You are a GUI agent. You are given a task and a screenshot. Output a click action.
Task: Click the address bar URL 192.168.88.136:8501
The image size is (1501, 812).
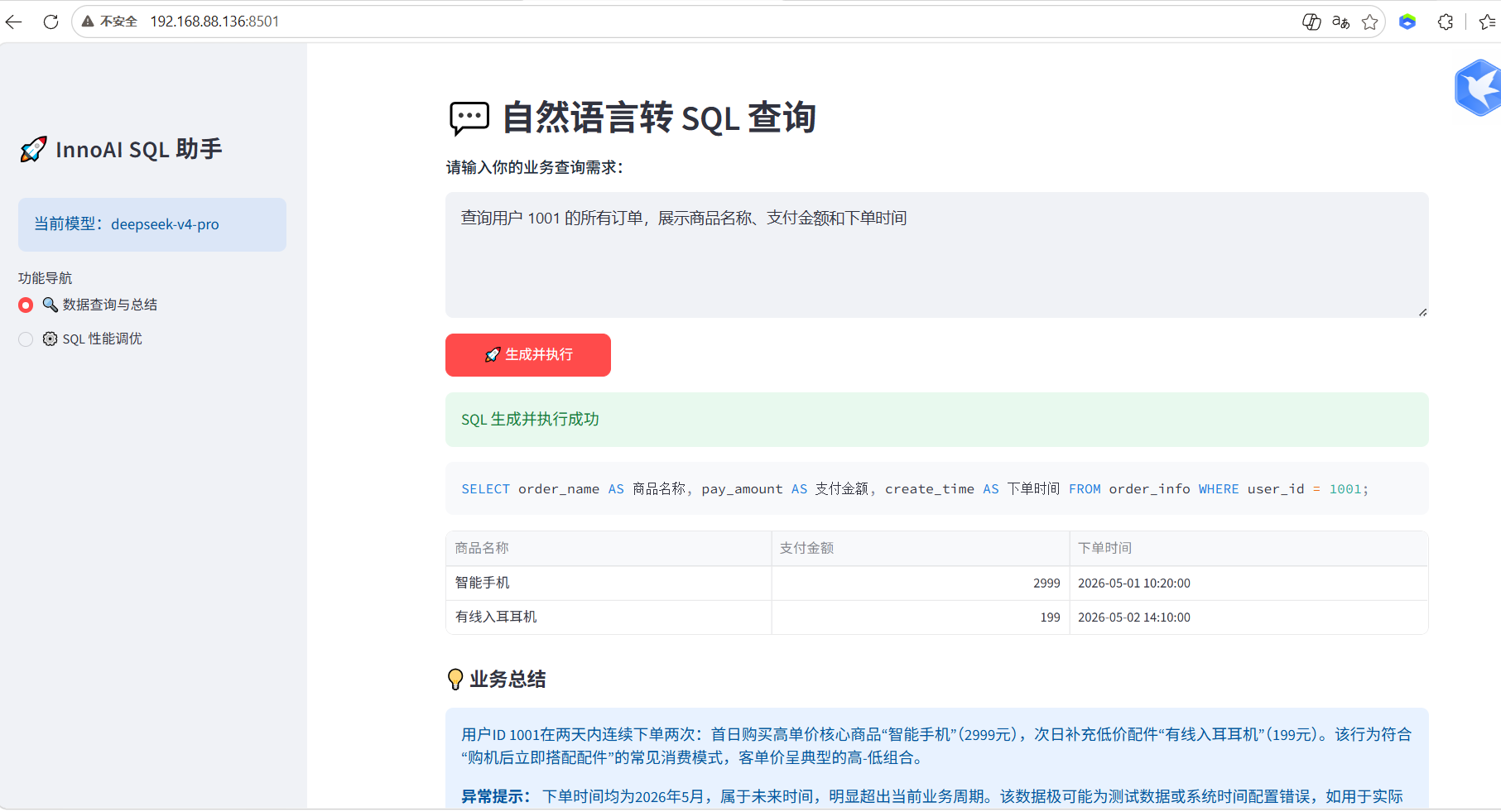pyautogui.click(x=214, y=22)
